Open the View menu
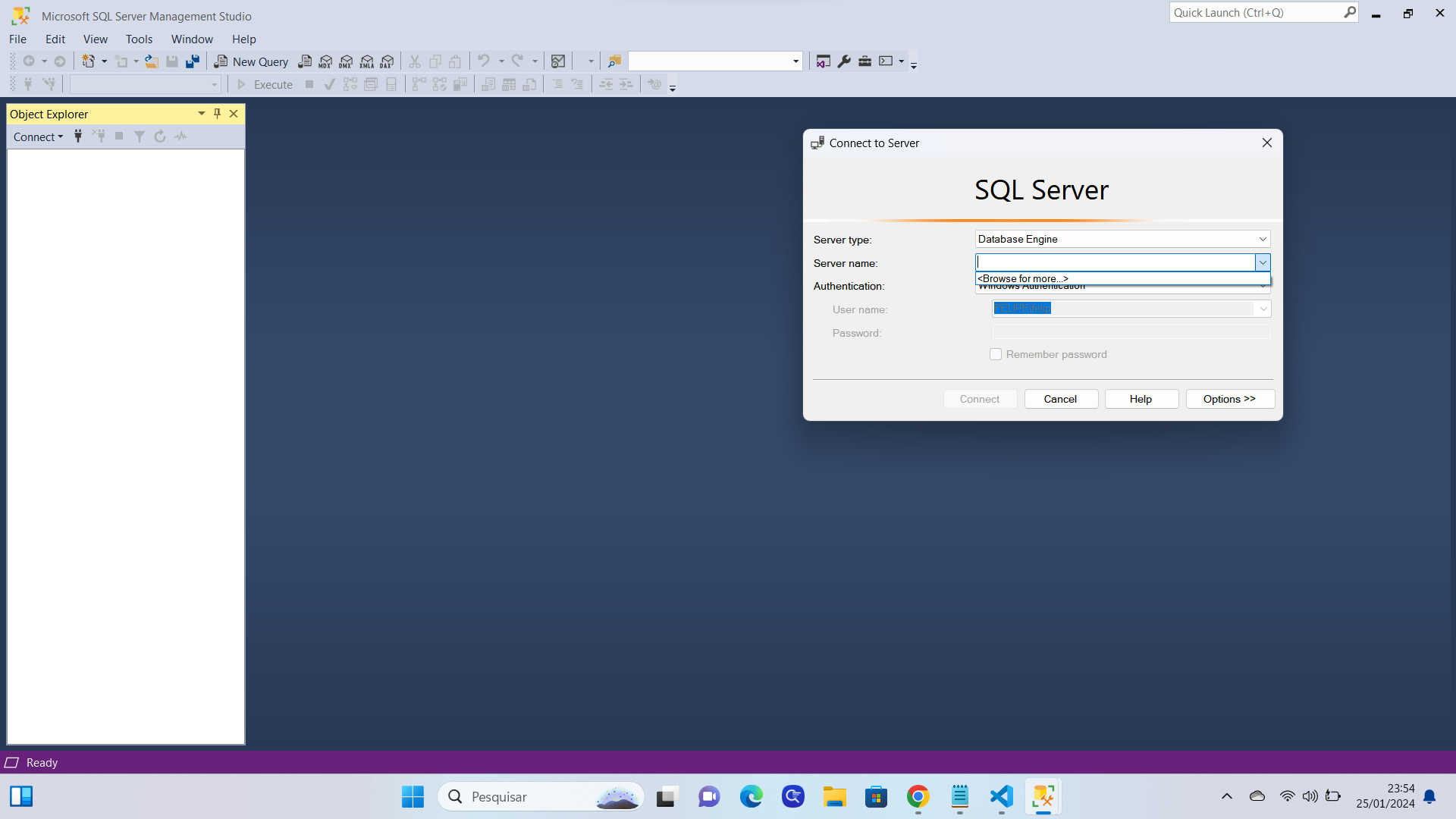Viewport: 1456px width, 819px height. (95, 39)
